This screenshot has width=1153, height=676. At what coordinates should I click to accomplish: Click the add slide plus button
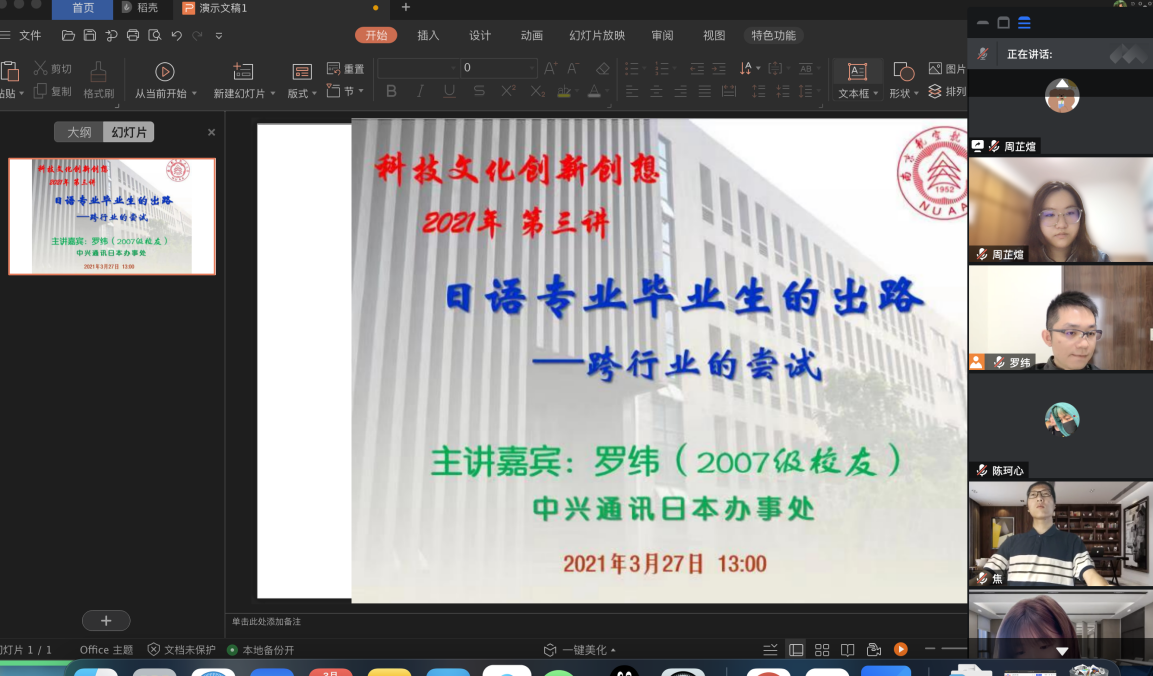tap(106, 621)
